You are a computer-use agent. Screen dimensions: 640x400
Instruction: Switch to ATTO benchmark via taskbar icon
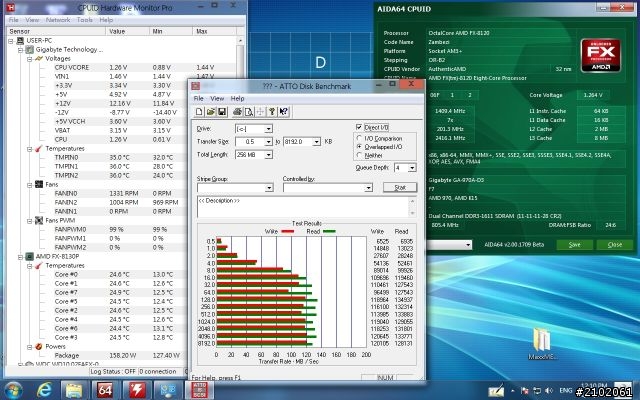coord(200,390)
